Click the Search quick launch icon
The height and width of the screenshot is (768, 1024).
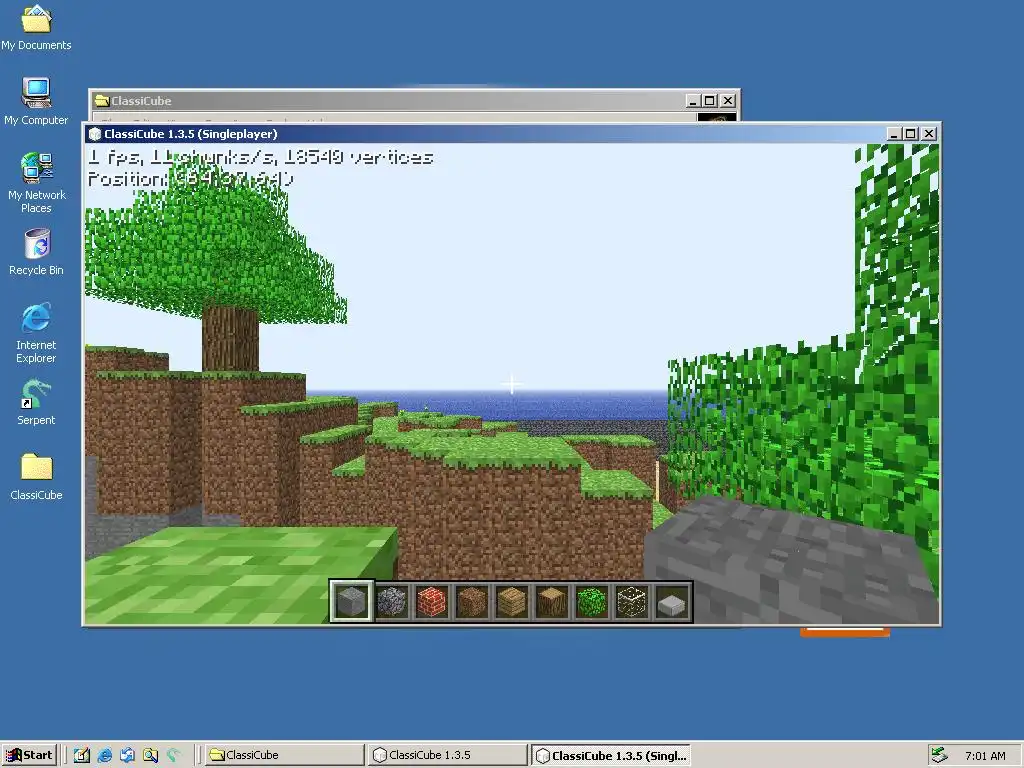pyautogui.click(x=150, y=755)
